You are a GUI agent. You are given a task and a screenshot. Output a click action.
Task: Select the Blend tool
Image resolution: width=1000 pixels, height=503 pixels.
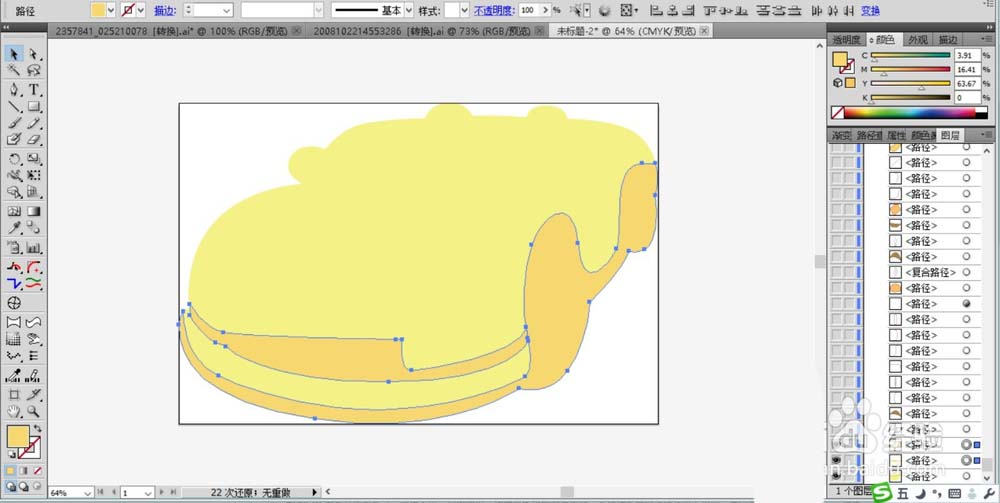coord(34,228)
